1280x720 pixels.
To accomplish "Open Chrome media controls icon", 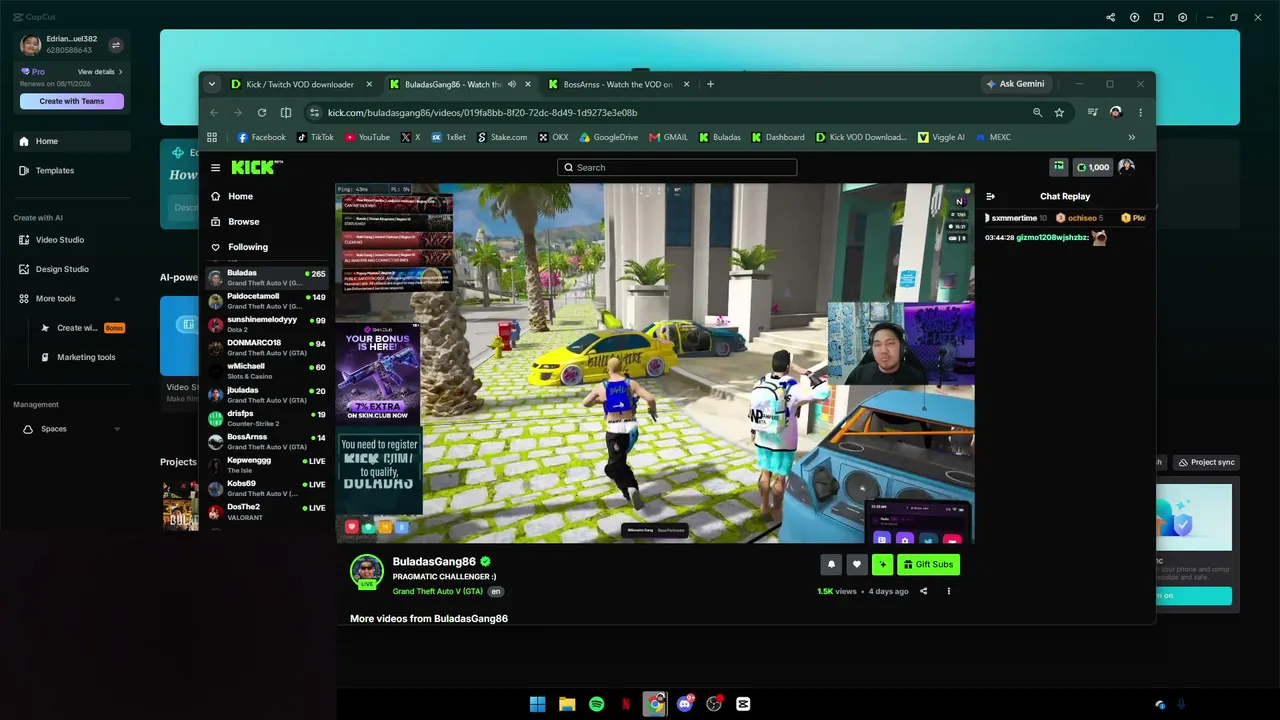I will [1092, 113].
